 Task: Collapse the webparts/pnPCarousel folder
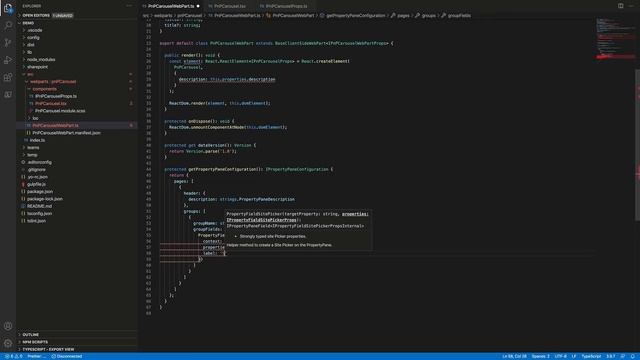tap(53, 82)
